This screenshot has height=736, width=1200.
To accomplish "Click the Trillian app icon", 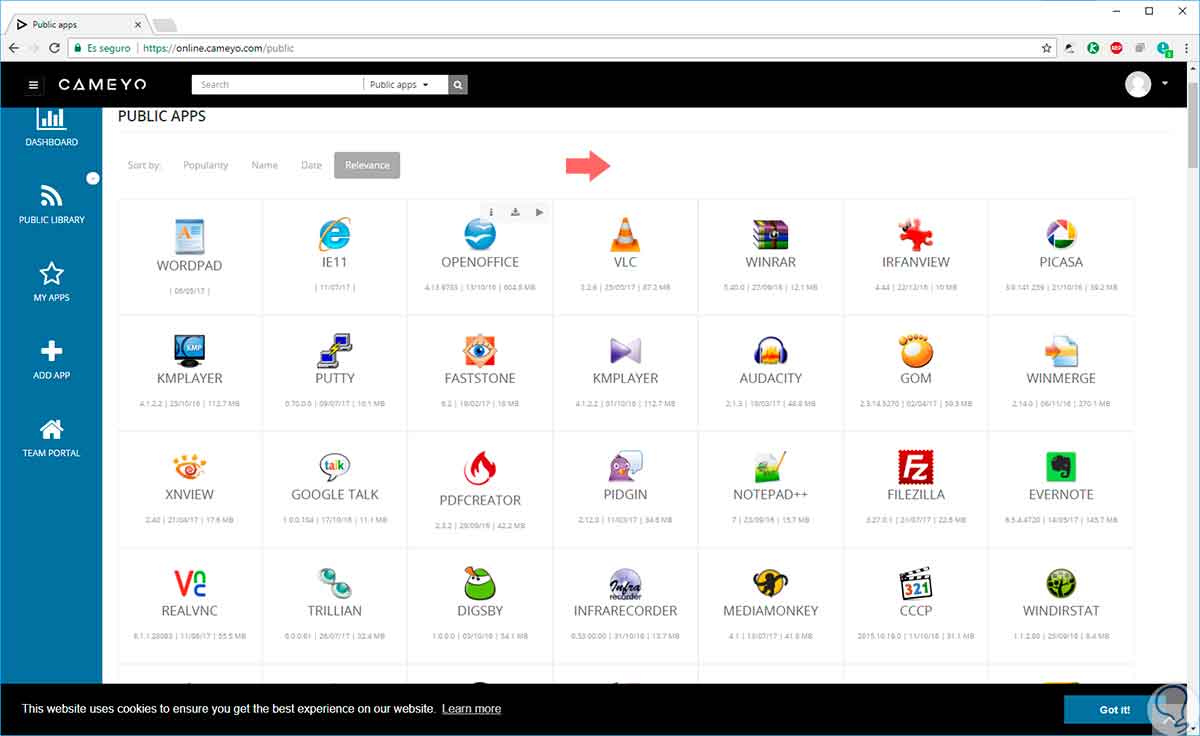I will point(334,583).
